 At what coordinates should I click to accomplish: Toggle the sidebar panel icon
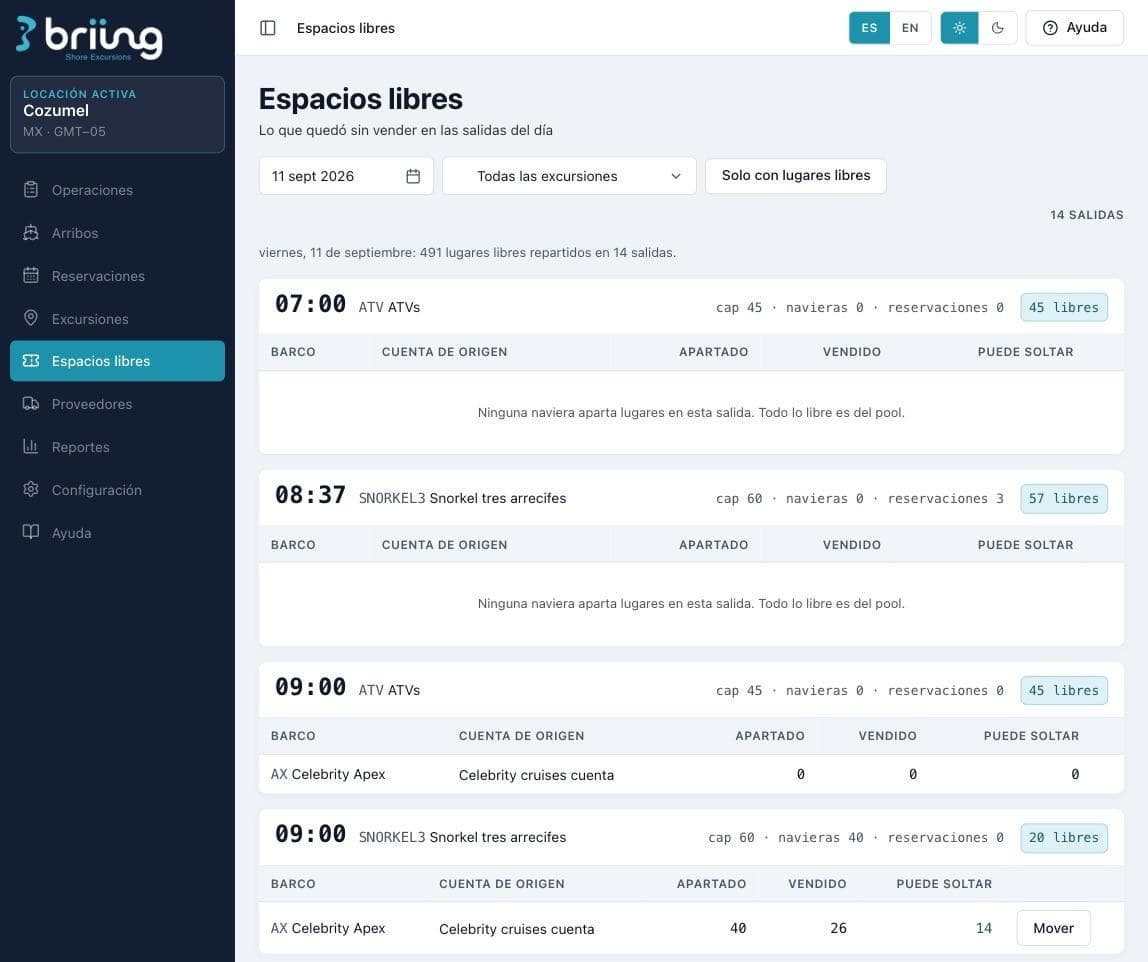pos(268,28)
